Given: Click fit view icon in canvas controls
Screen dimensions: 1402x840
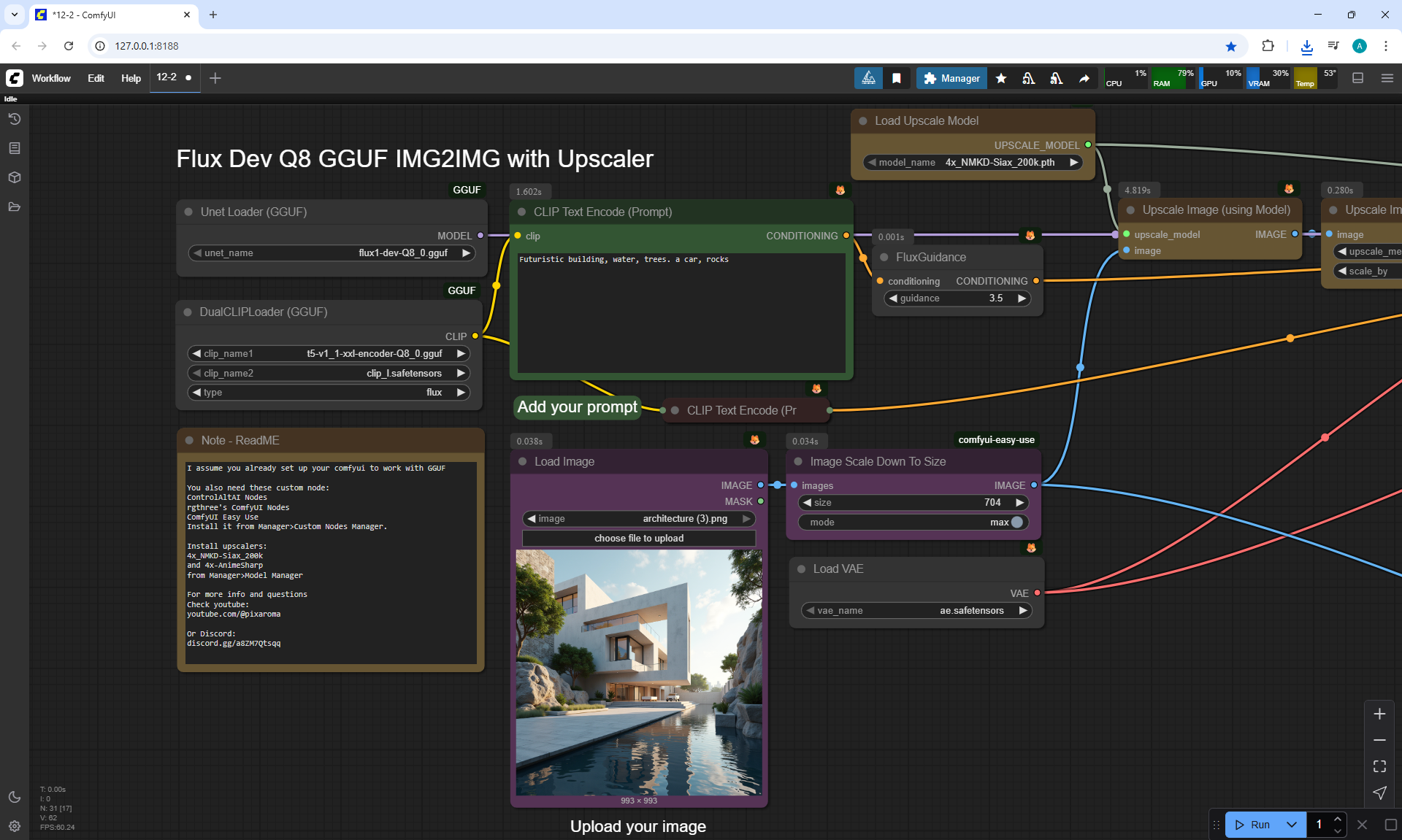Looking at the screenshot, I should click(1379, 766).
